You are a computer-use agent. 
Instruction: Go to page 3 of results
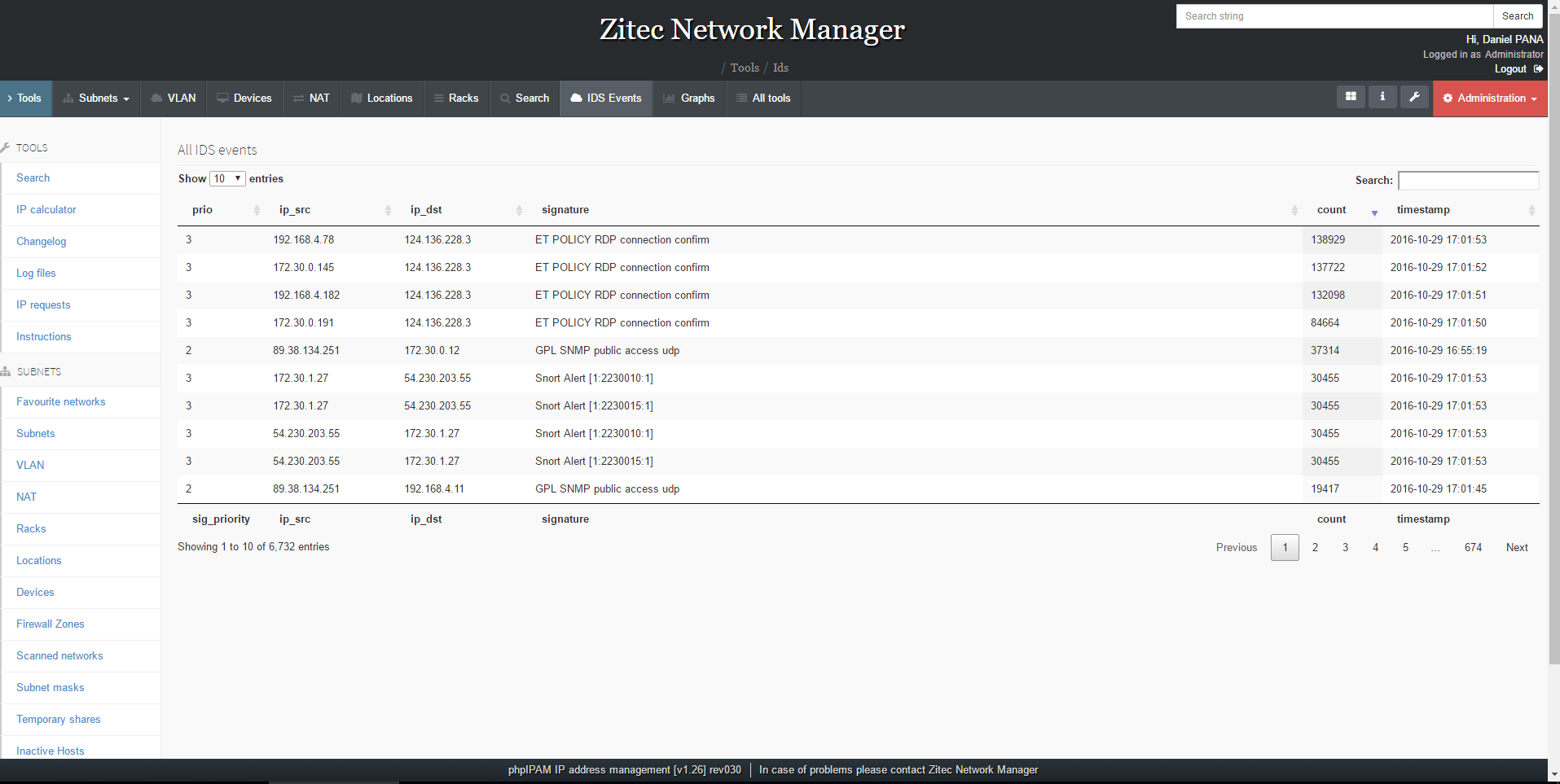point(1345,547)
